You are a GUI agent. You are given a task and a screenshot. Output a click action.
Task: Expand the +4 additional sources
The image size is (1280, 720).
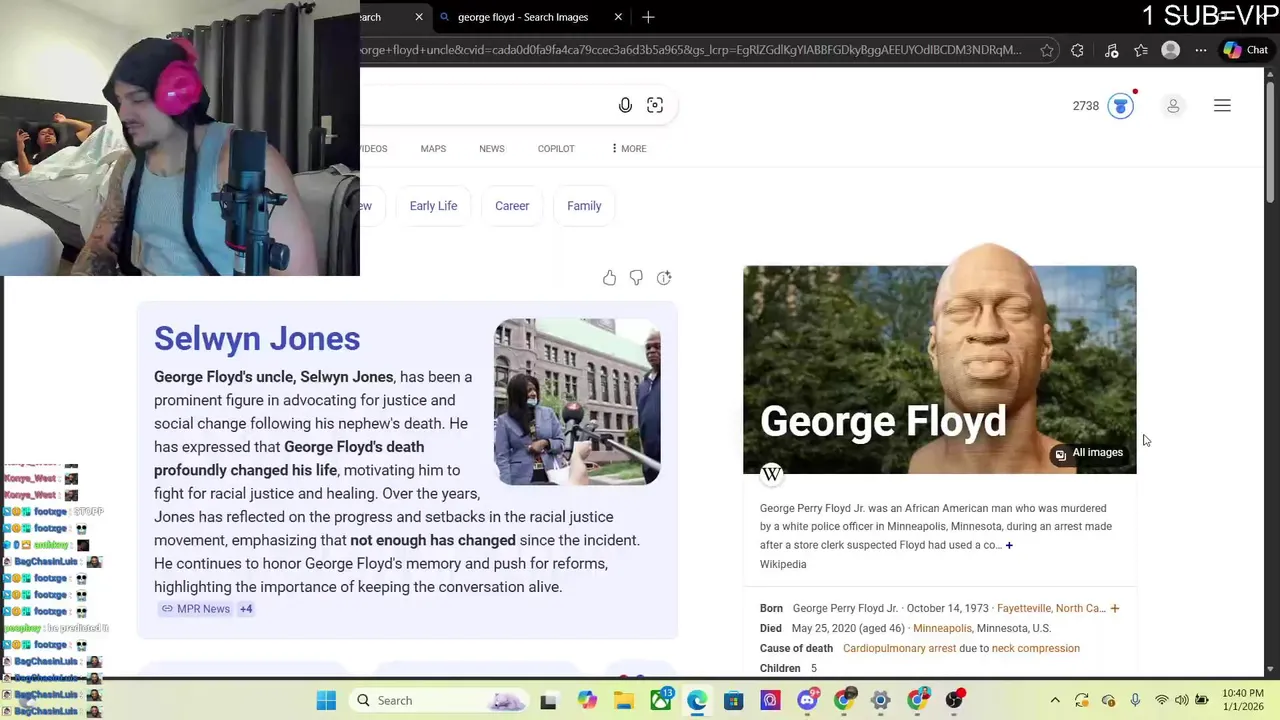tap(246, 608)
